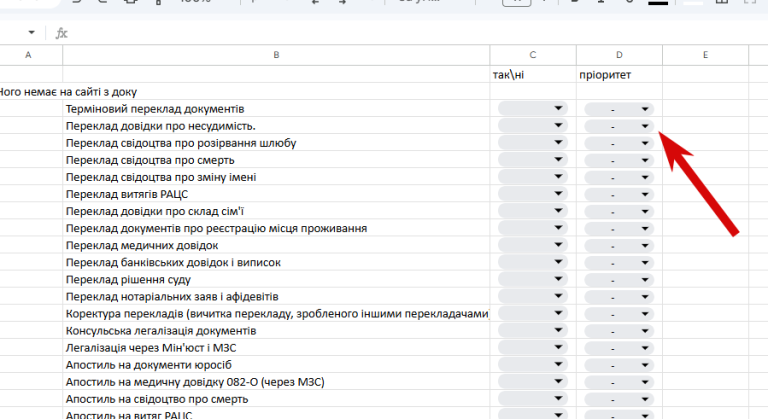Screen dimensions: 768x419
Task: Open the name box dropdown arrow
Action: tap(31, 33)
